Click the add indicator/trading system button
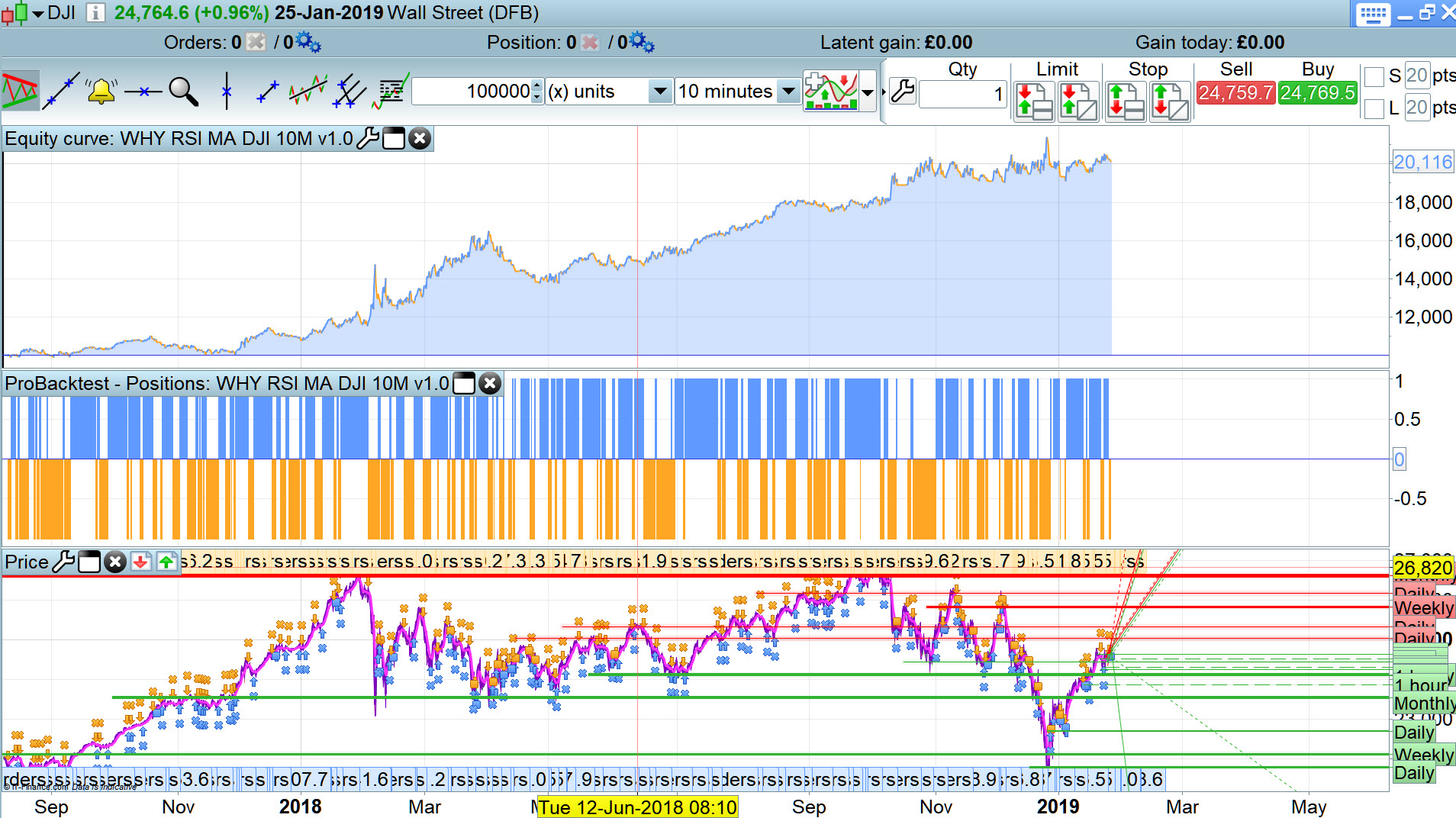1456x818 pixels. click(x=830, y=92)
